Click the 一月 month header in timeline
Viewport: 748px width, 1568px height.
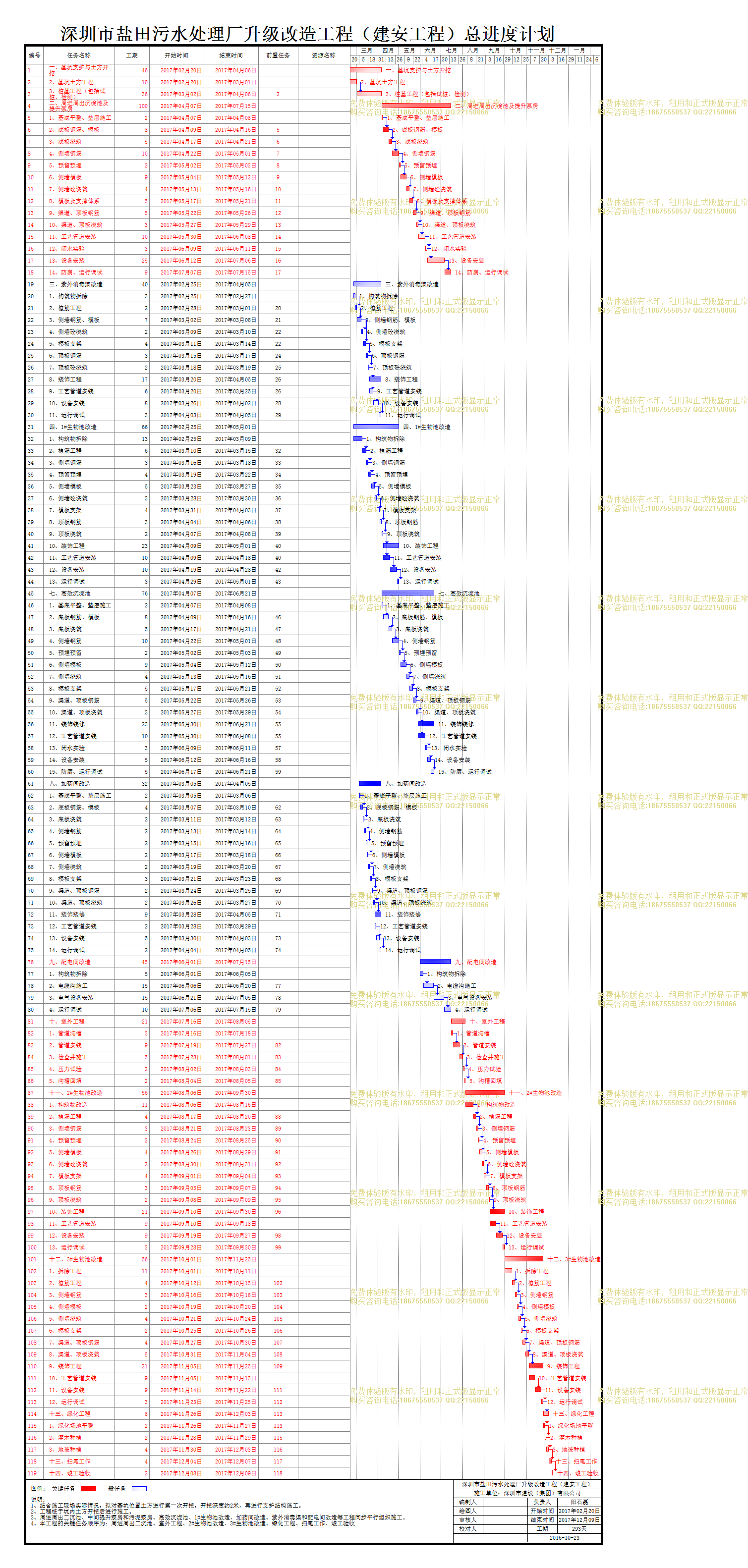coord(579,50)
